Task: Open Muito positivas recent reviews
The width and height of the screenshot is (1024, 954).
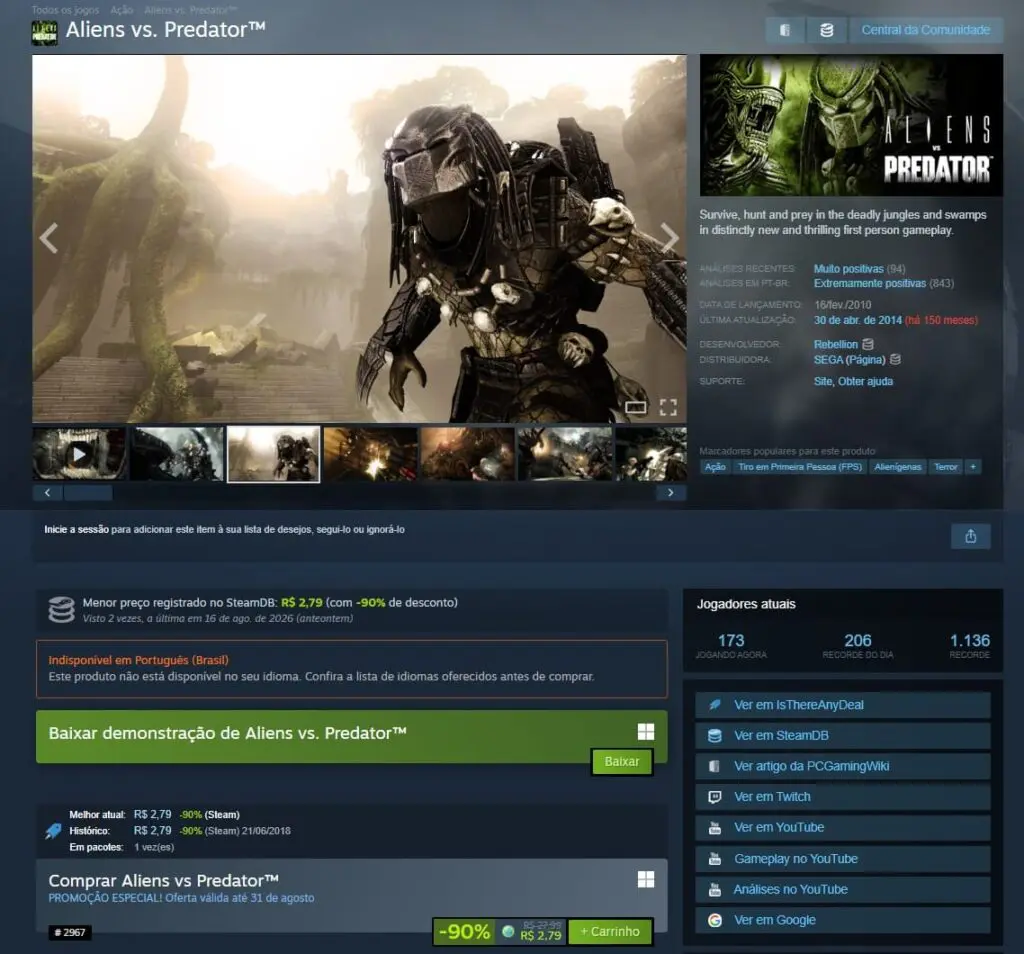Action: click(848, 269)
